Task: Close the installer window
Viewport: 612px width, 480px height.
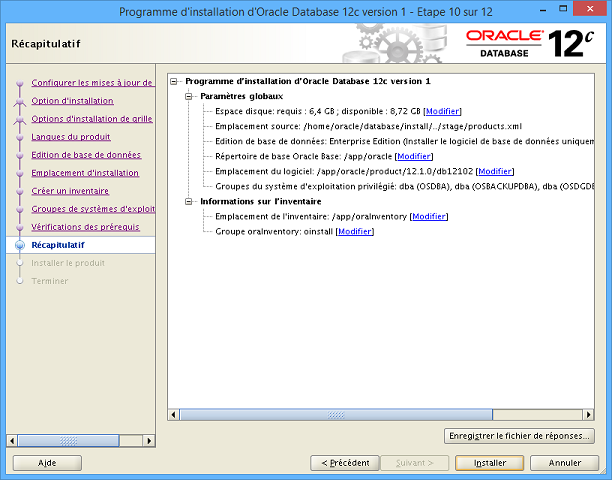Action: [x=590, y=9]
